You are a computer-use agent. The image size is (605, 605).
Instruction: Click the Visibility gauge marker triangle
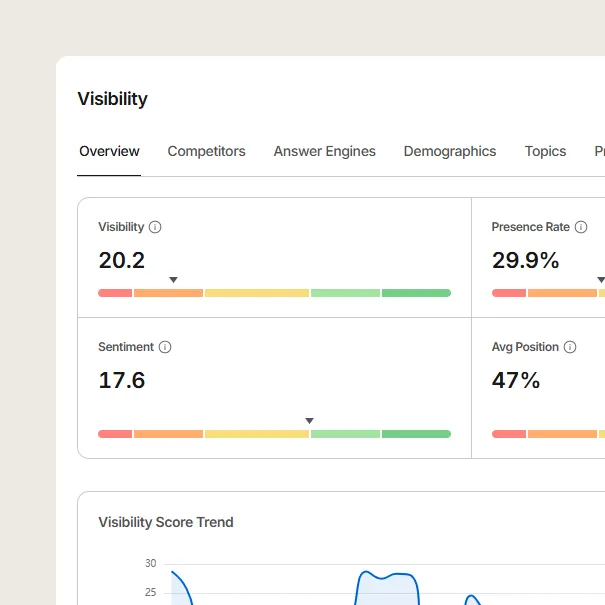click(174, 280)
